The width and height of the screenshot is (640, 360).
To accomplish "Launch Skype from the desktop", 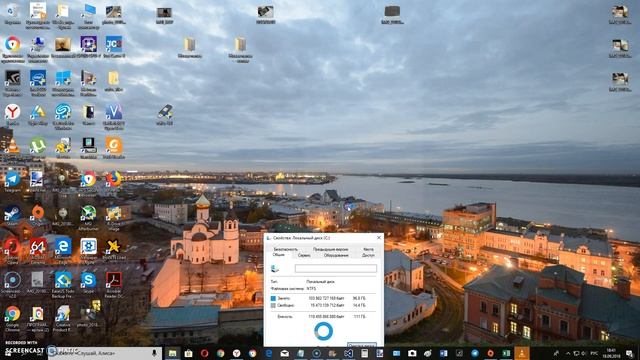I will 88,283.
